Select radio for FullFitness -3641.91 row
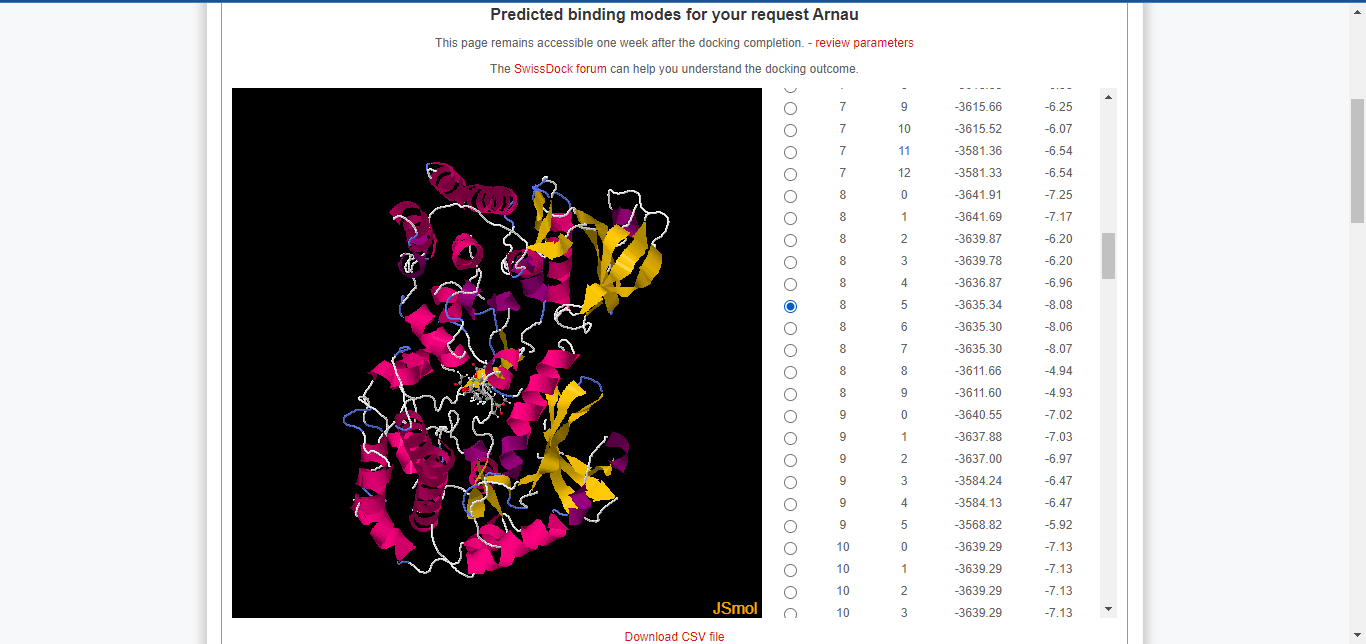Viewport: 1366px width, 644px height. 791,196
